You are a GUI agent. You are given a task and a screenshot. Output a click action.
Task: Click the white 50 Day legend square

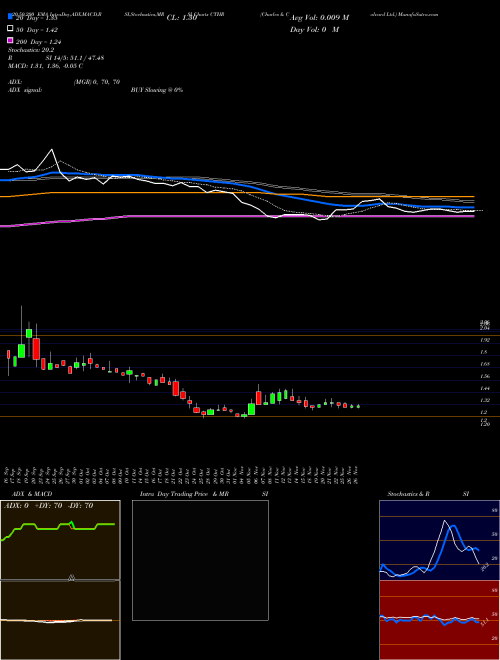click(10, 29)
